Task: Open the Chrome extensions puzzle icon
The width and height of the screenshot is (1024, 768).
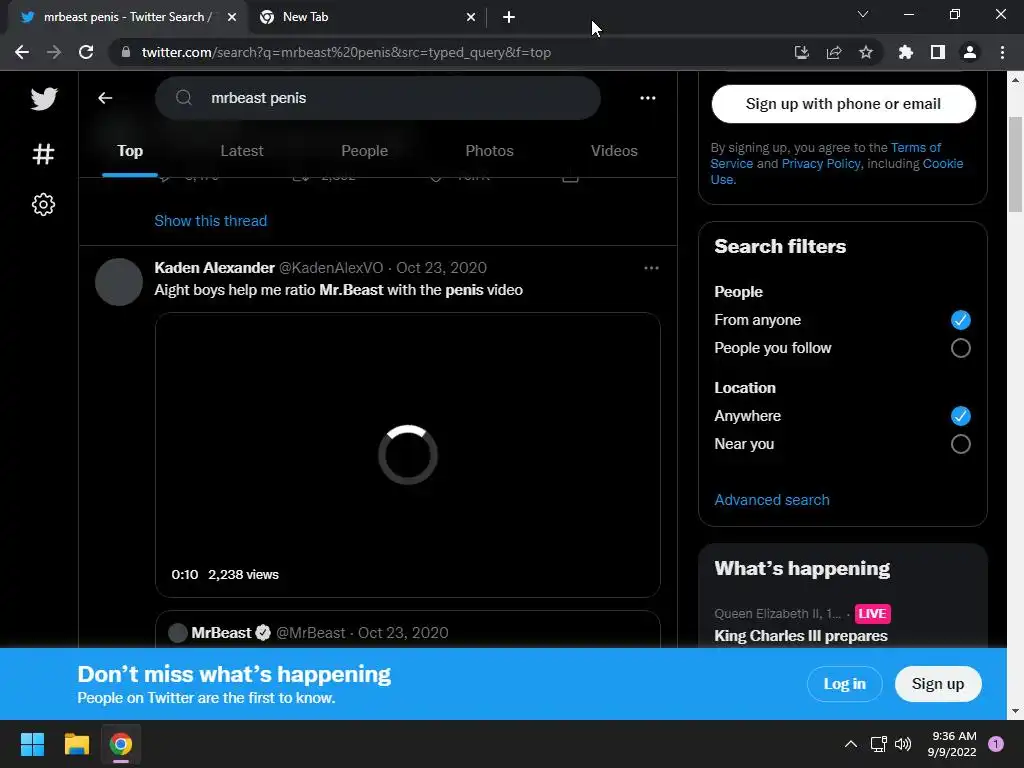Action: pyautogui.click(x=905, y=52)
